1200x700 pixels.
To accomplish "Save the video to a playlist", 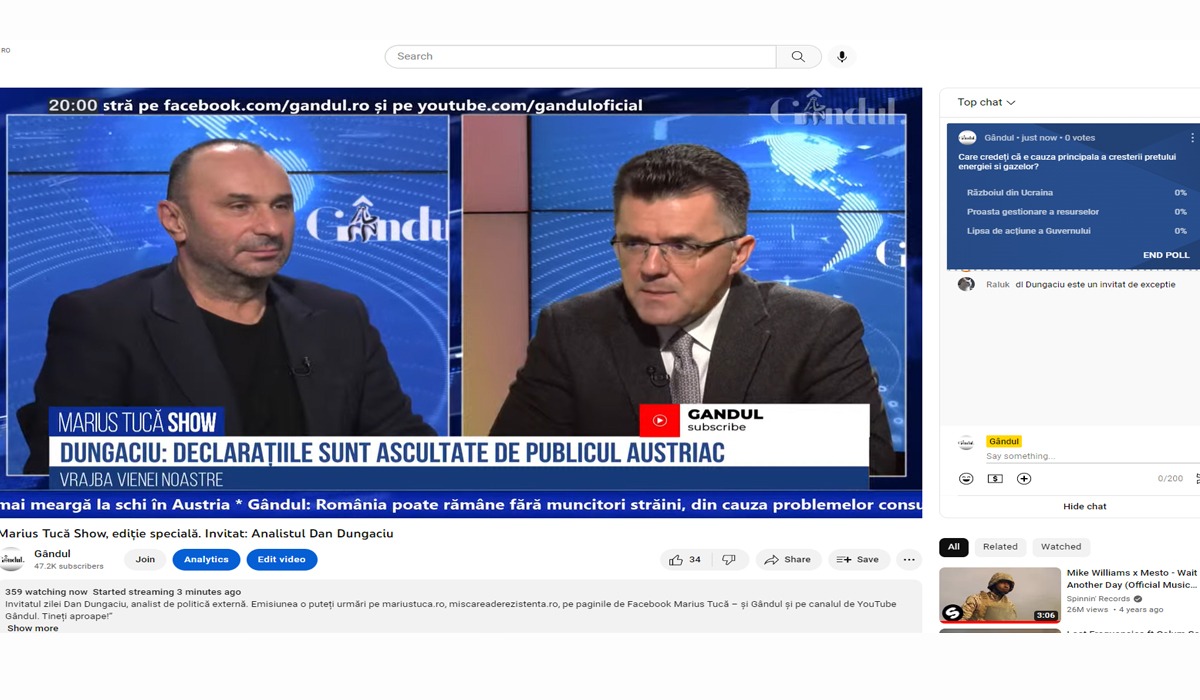I will pos(858,560).
